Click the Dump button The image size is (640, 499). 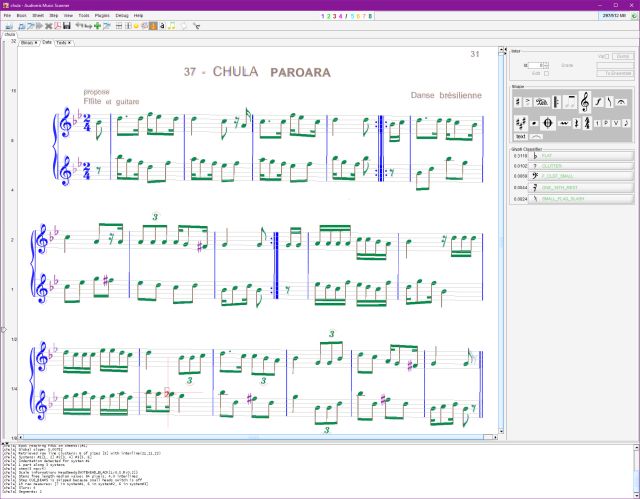pyautogui.click(x=622, y=56)
